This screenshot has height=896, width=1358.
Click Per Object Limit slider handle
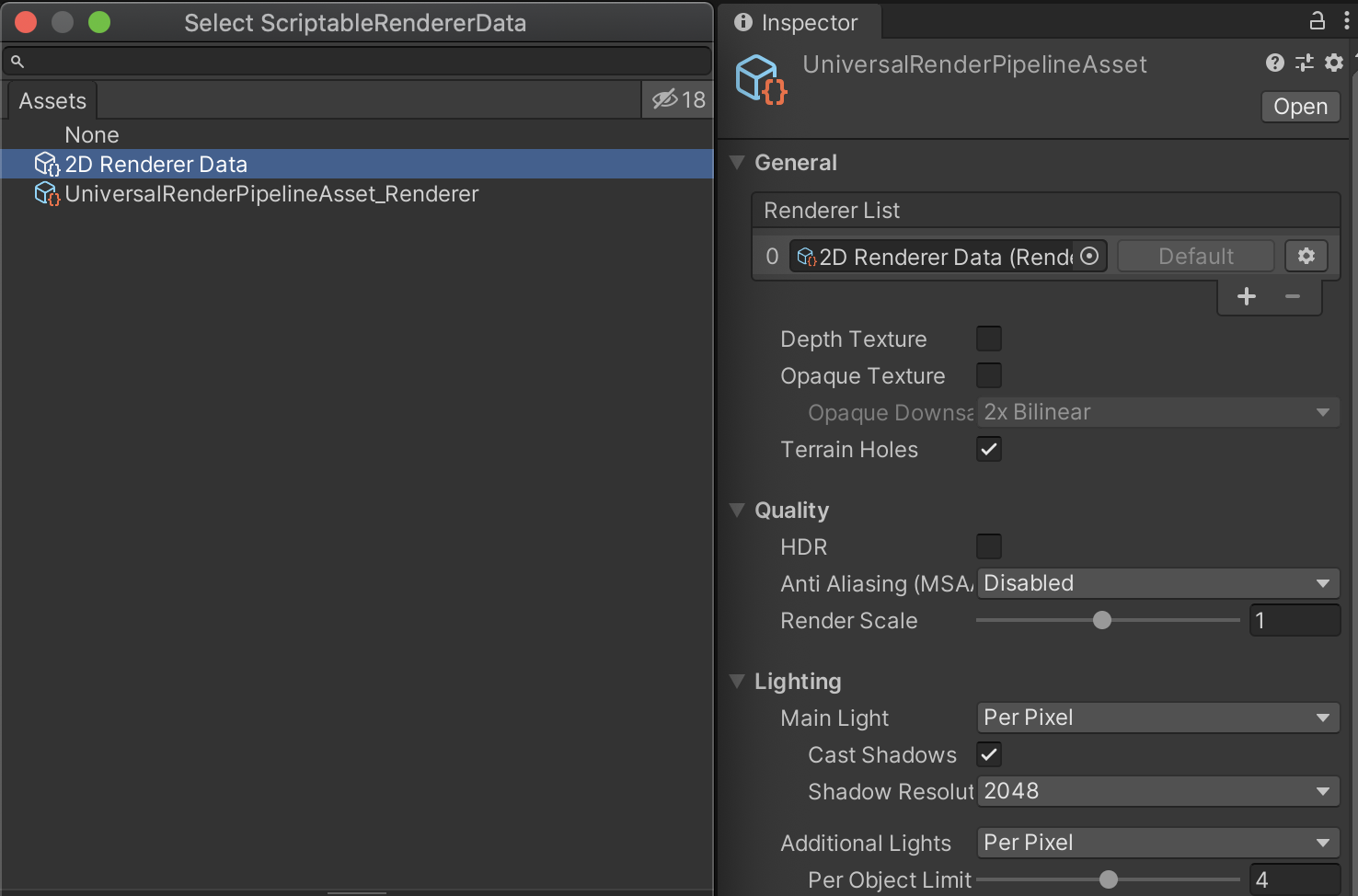[x=1109, y=879]
